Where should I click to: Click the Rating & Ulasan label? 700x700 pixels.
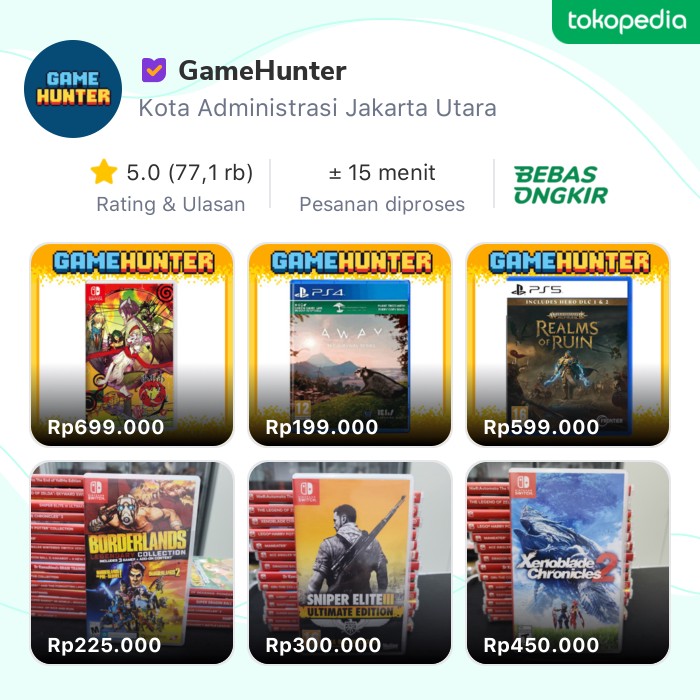171,204
